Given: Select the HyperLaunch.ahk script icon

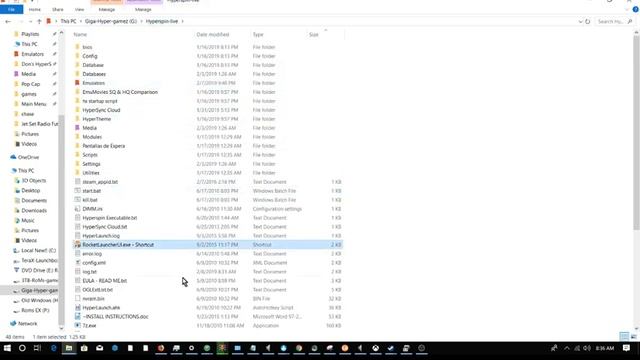Looking at the screenshot, I should pos(77,307).
